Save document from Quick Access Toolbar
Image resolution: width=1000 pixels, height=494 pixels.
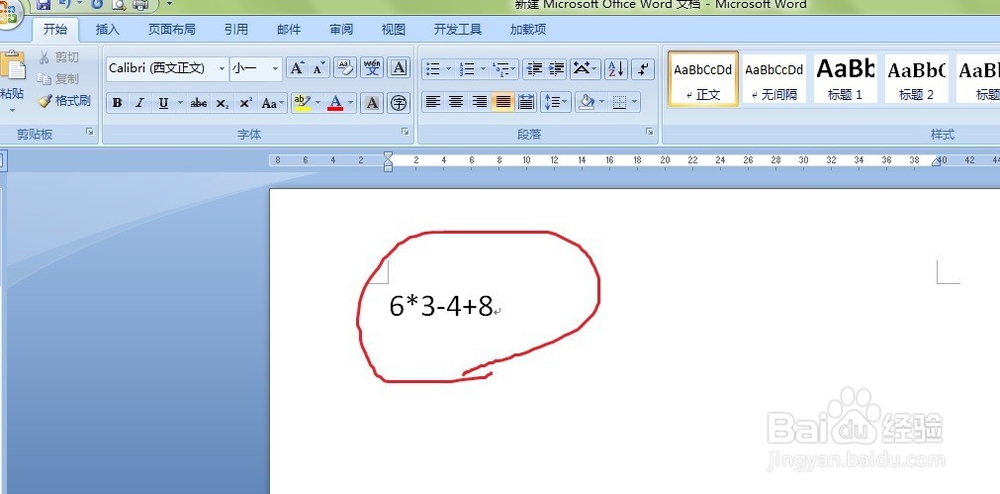click(x=43, y=5)
